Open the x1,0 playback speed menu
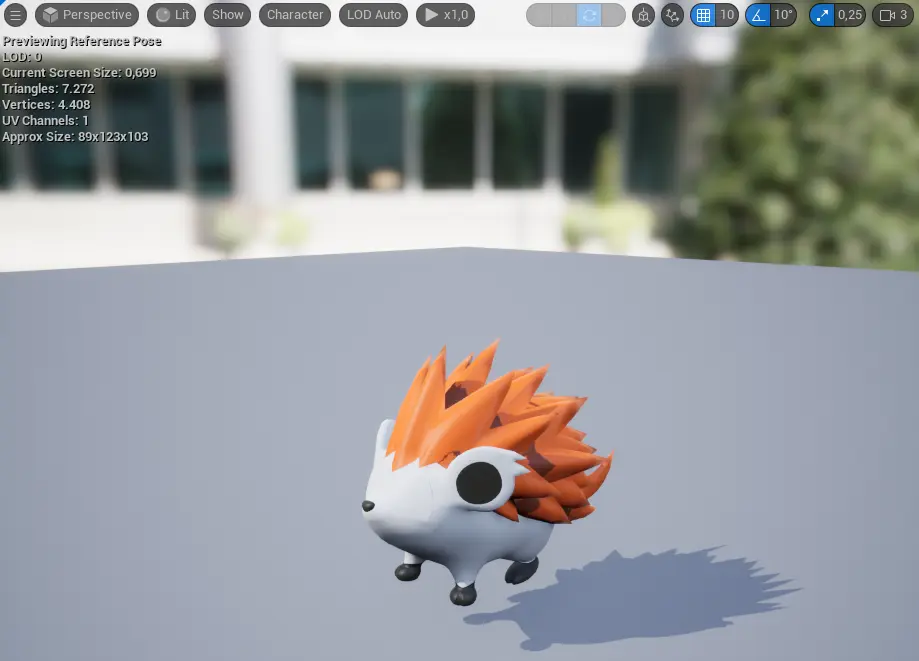The height and width of the screenshot is (661, 919). [x=445, y=15]
